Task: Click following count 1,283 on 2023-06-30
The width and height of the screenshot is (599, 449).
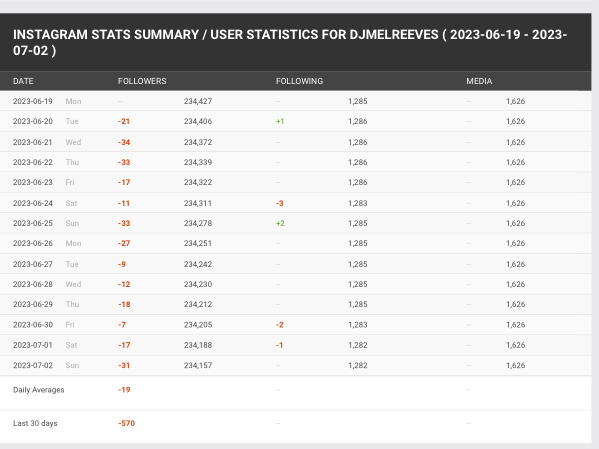Action: (358, 325)
